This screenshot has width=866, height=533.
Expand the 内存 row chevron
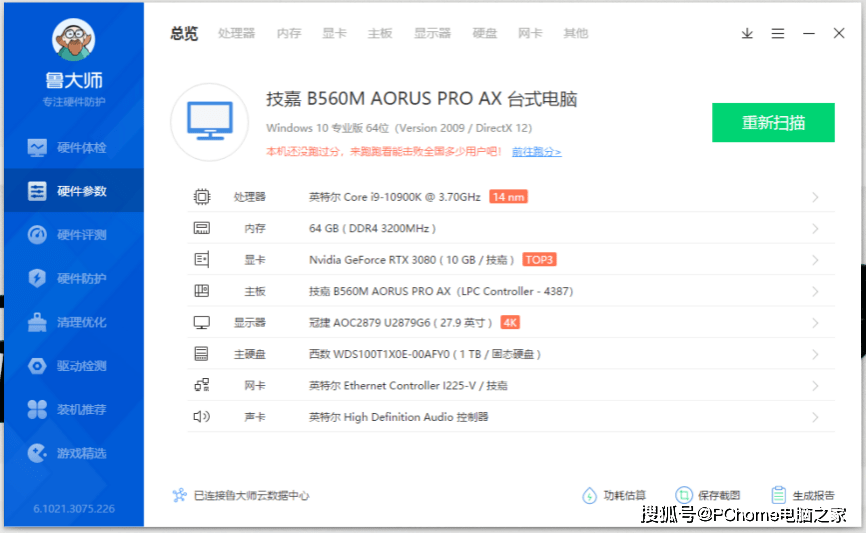(815, 229)
